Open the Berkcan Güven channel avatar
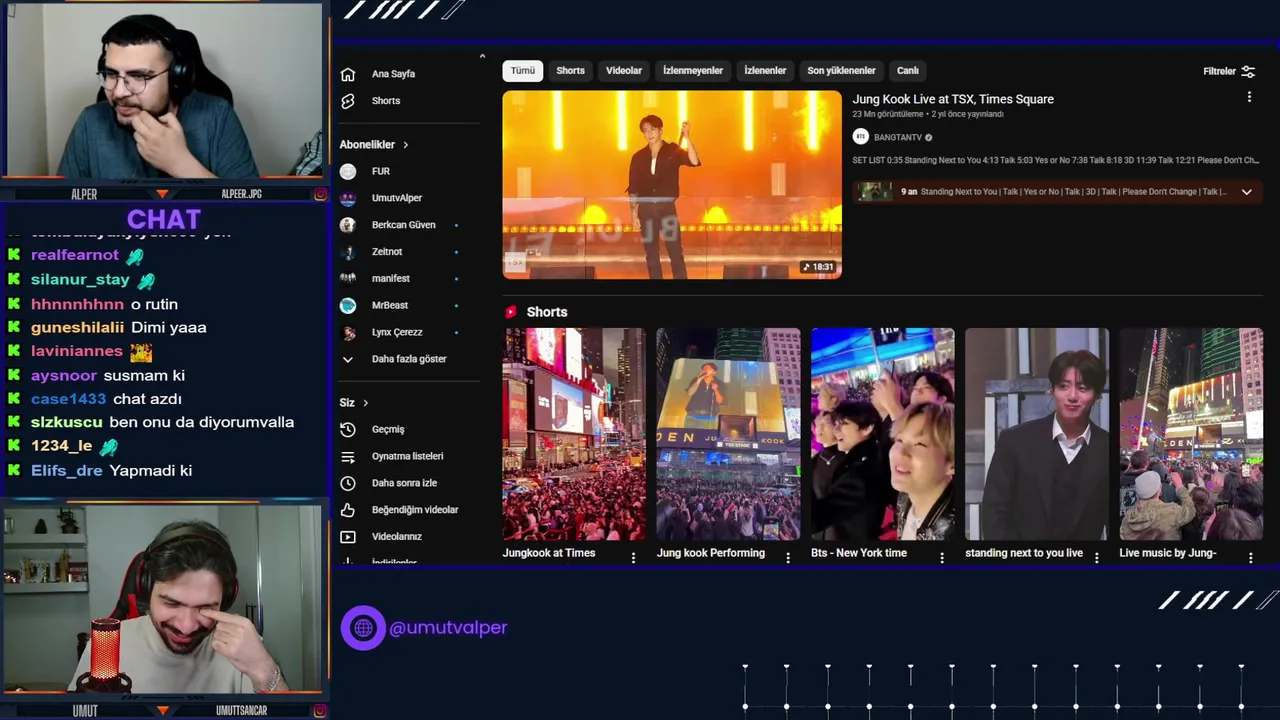This screenshot has width=1280, height=720. pos(348,225)
